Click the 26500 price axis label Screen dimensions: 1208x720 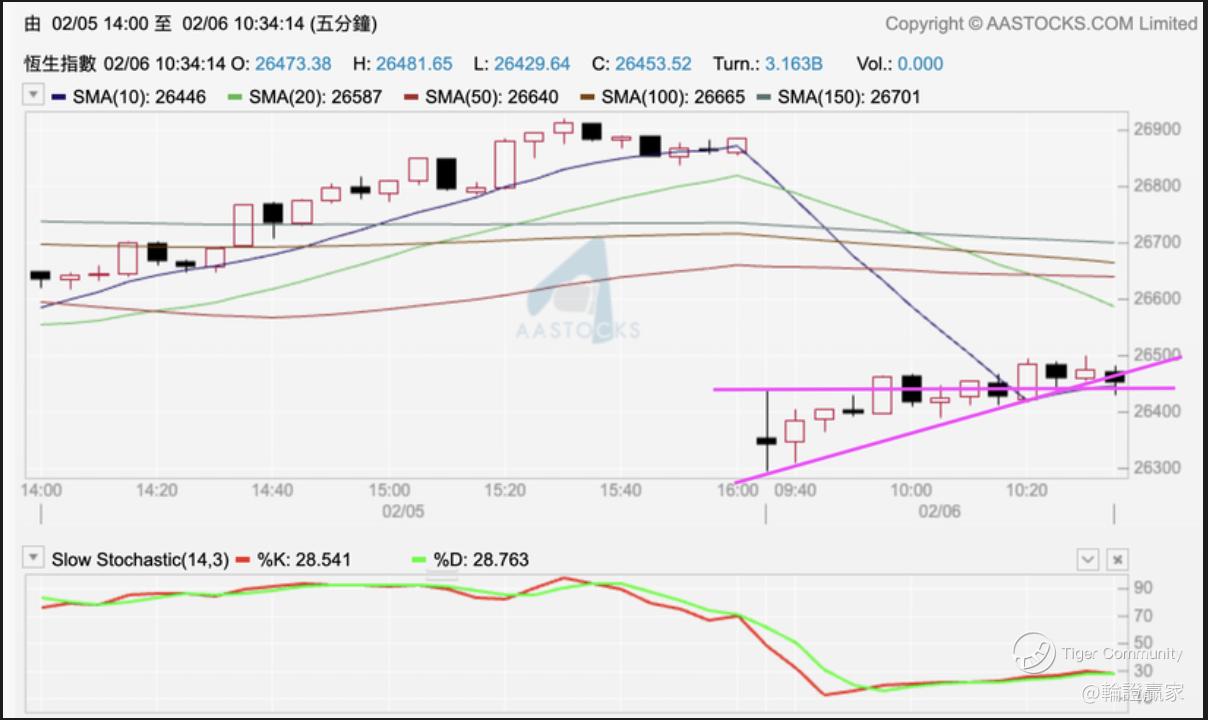coord(1157,355)
